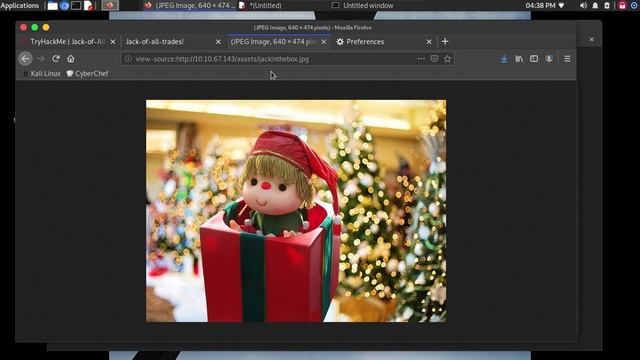Switch to the *(Untitled) taskbar window
This screenshot has width=640, height=360.
[260, 5]
